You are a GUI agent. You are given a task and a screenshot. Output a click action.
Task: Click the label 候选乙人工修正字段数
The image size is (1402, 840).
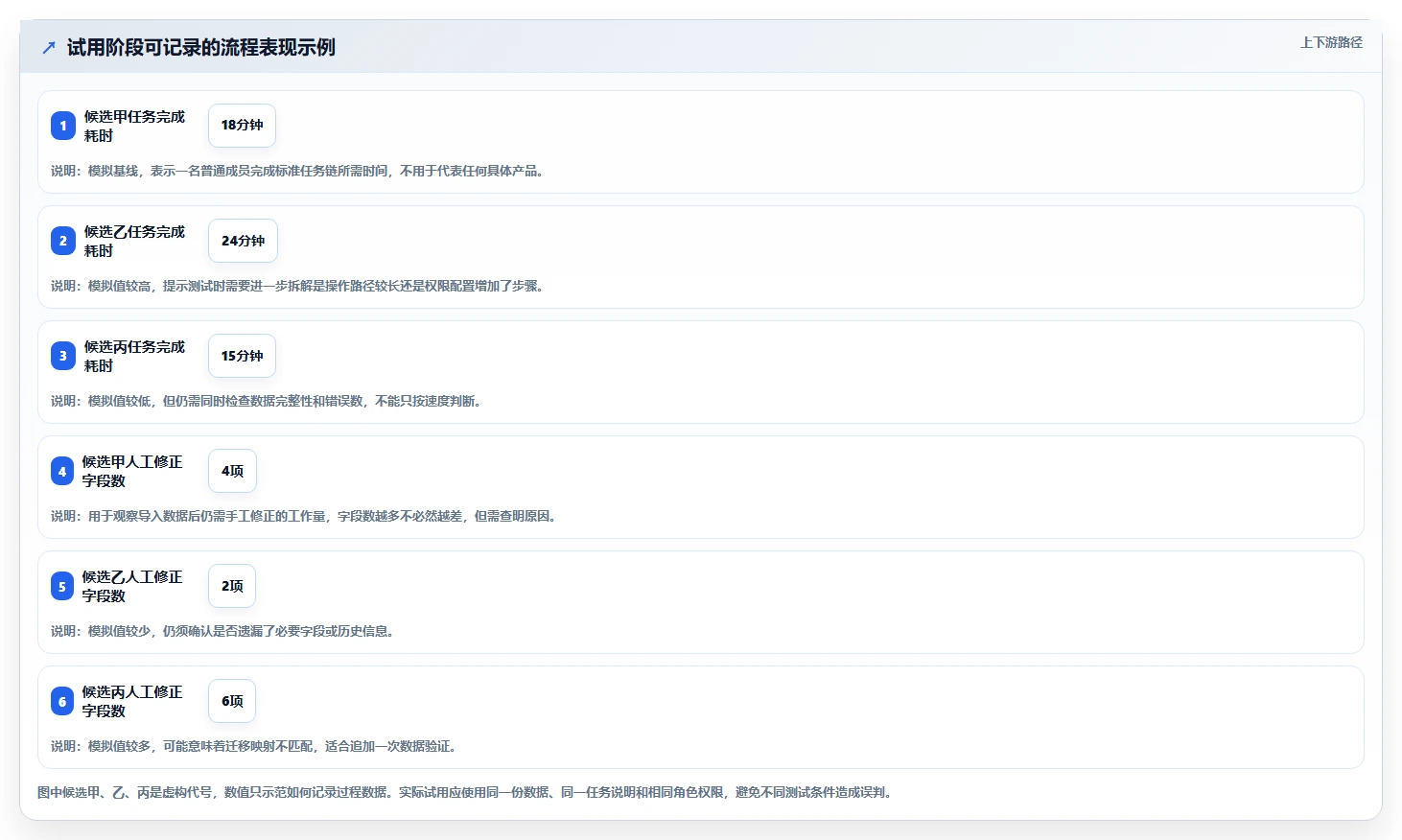coord(132,586)
